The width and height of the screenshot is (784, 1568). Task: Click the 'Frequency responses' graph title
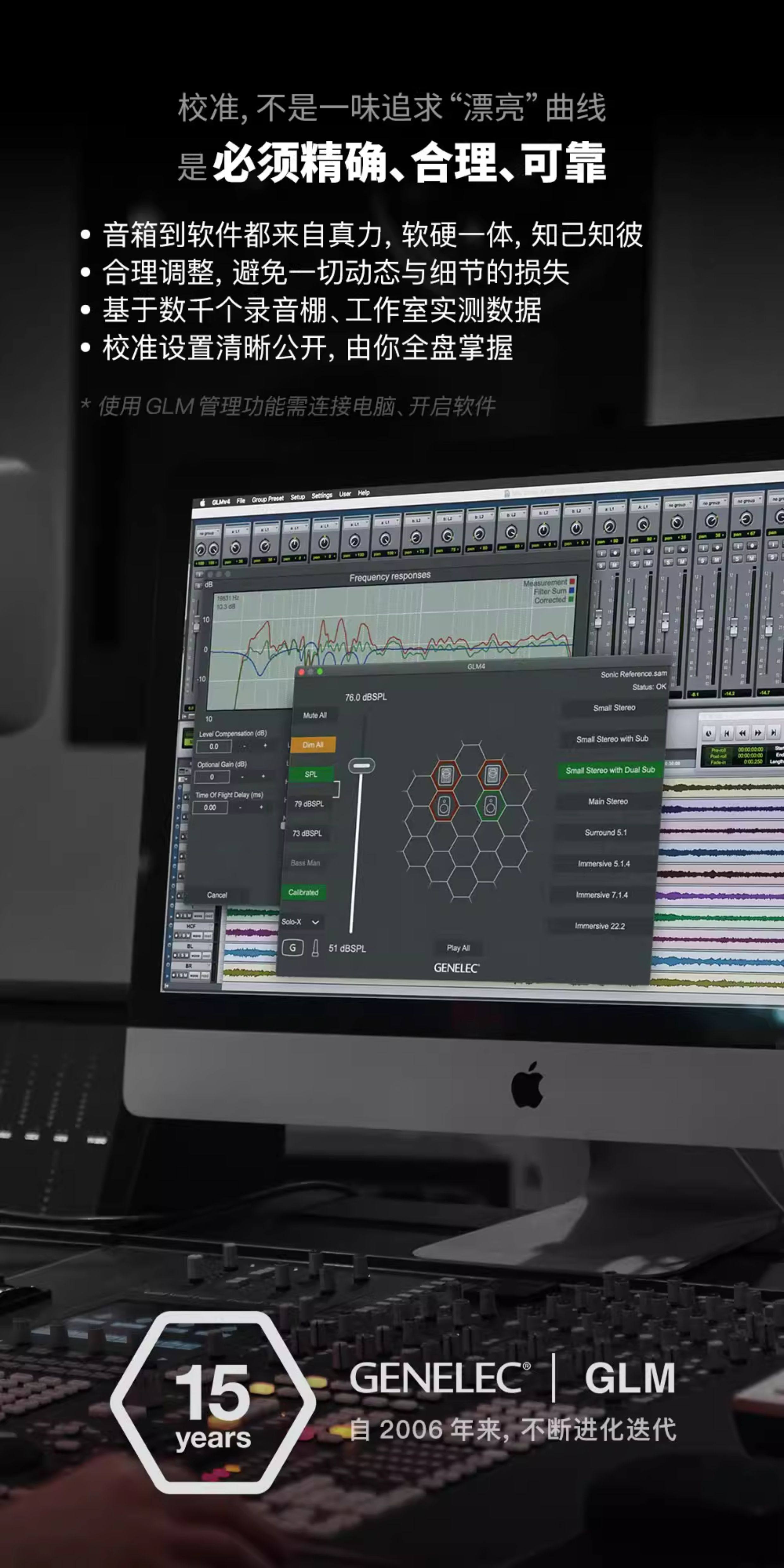390,576
